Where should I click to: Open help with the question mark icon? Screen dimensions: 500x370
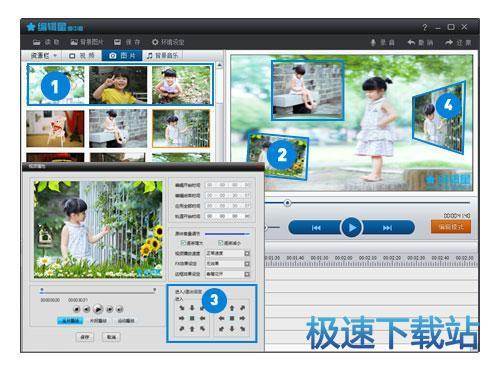tap(424, 28)
